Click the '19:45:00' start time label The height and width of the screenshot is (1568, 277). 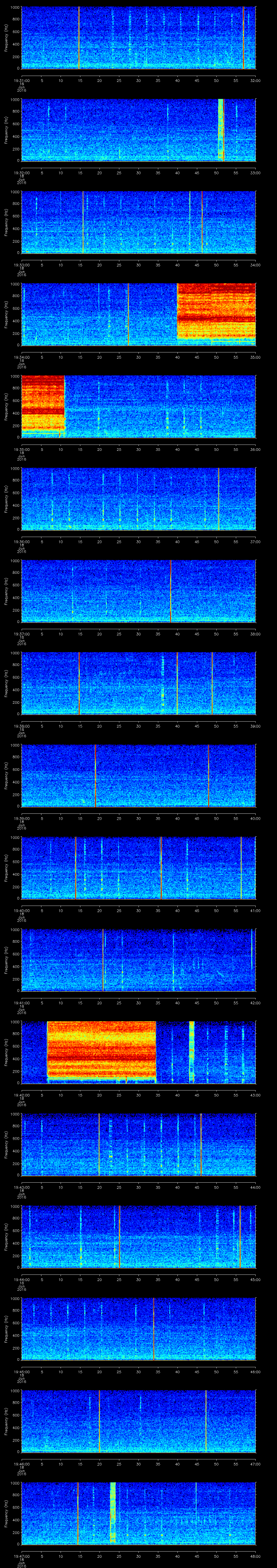point(21,1372)
